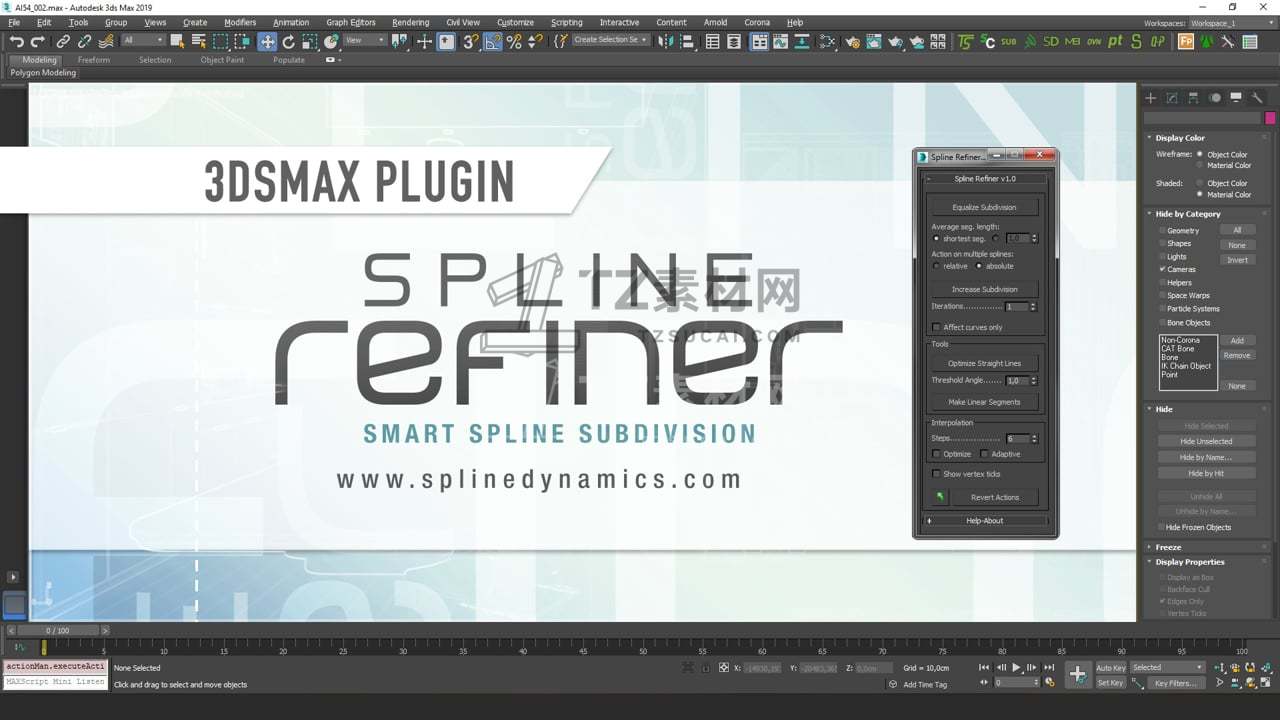1280x720 pixels.
Task: Click the 0 / 100 time slider
Action: 58,631
